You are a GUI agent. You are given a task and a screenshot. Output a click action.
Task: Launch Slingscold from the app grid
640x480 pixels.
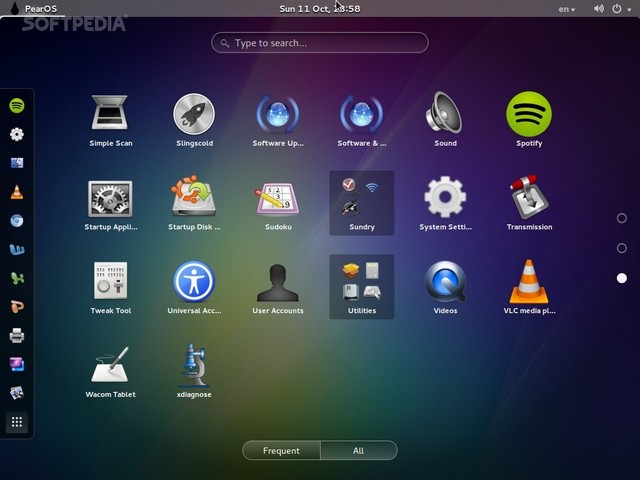pos(194,120)
